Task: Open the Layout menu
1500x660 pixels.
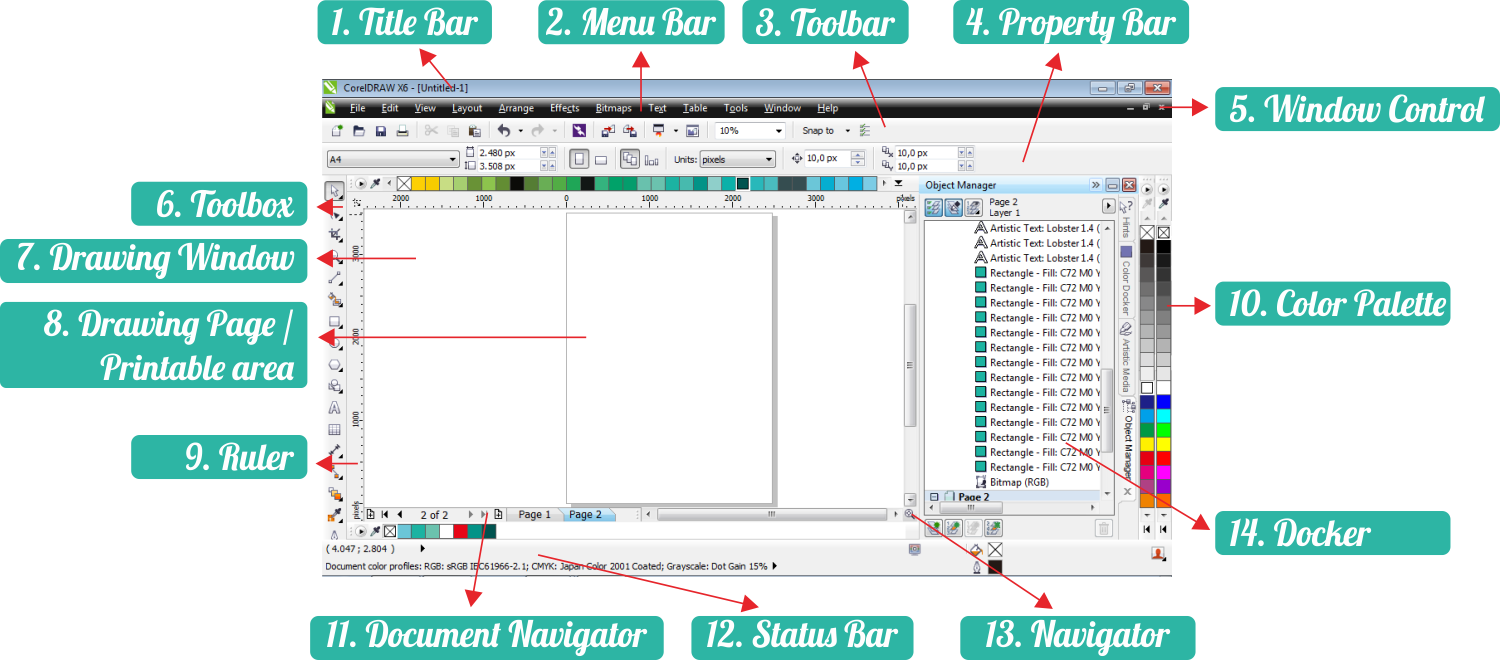Action: [x=467, y=108]
